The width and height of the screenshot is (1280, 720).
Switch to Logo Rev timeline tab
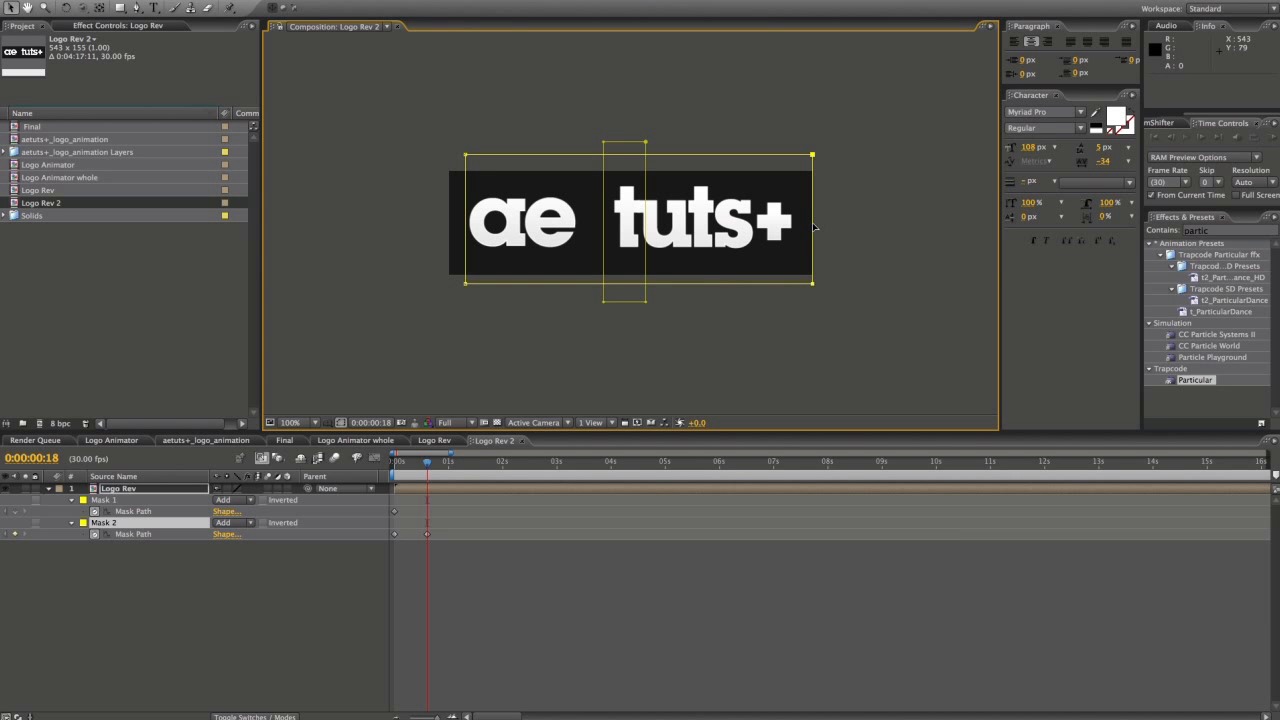pyautogui.click(x=434, y=440)
